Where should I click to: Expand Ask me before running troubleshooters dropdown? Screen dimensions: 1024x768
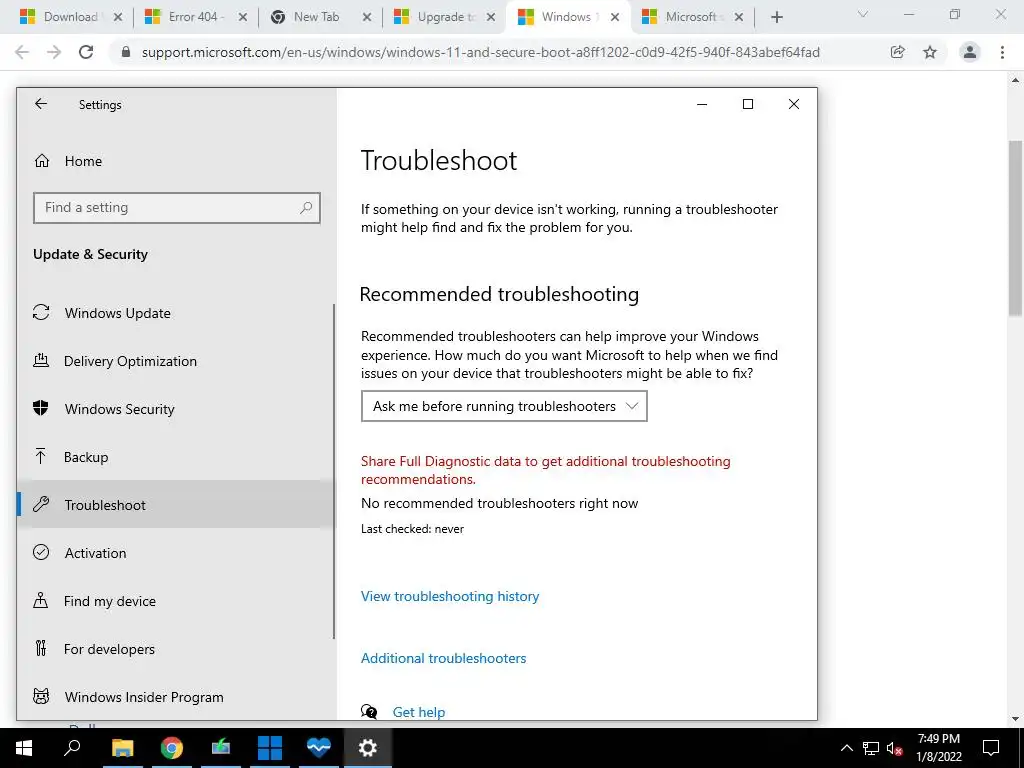click(504, 406)
